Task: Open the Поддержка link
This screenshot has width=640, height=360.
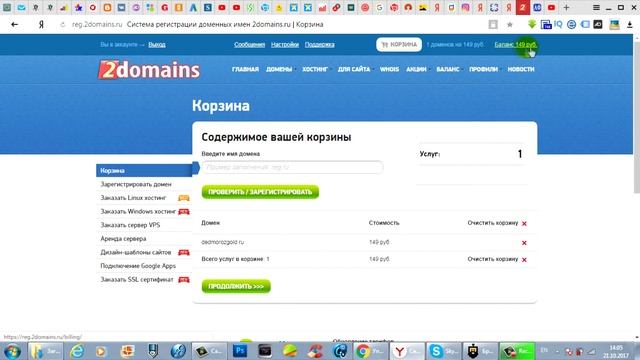Action: [320, 44]
